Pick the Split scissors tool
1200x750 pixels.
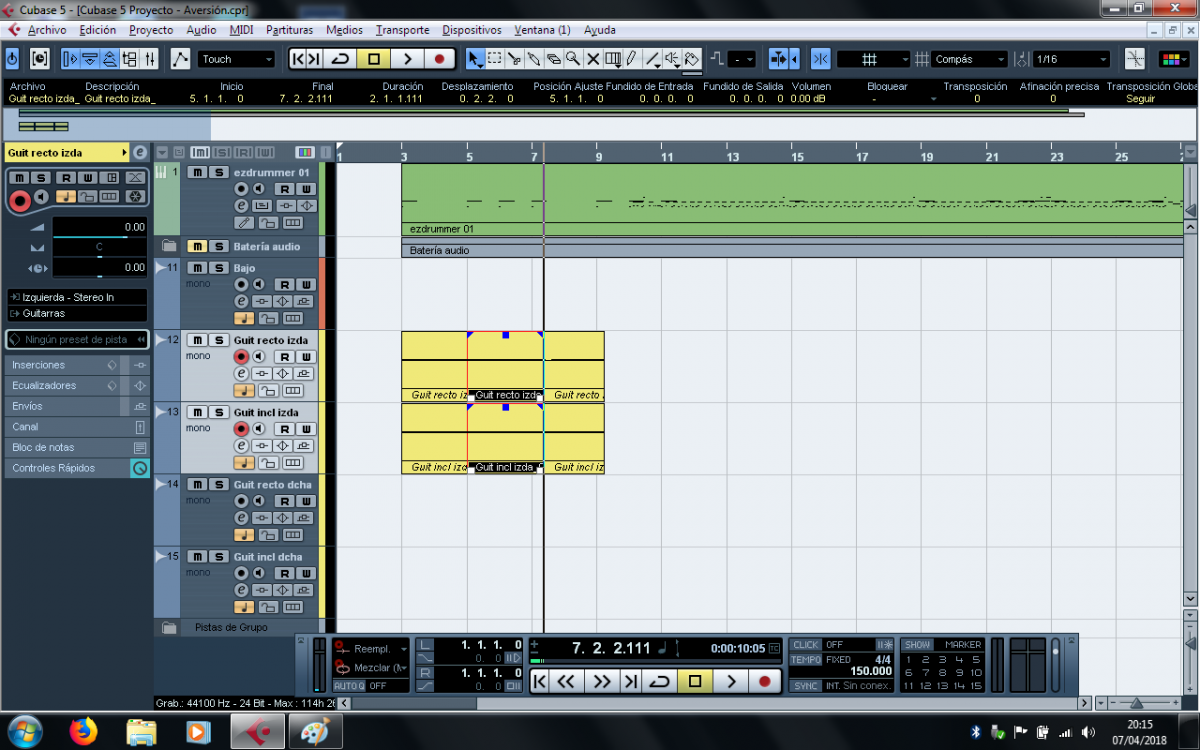coord(514,59)
